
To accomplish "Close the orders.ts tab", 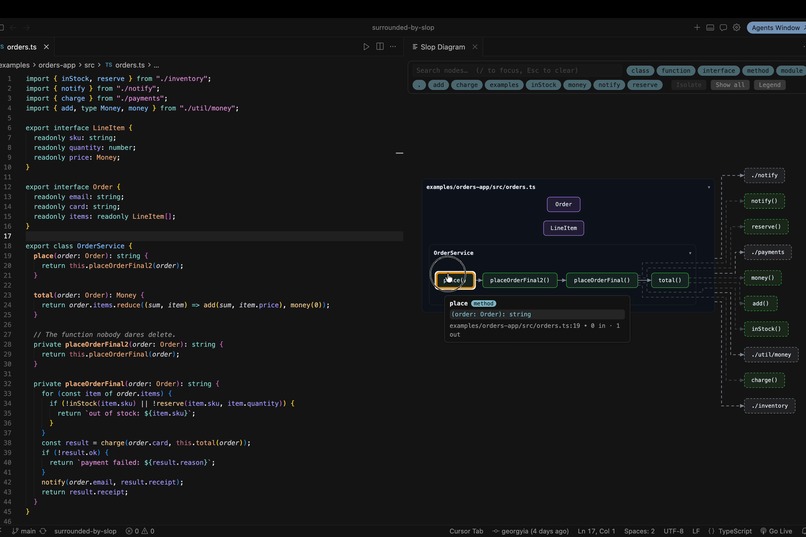I will (x=46, y=47).
